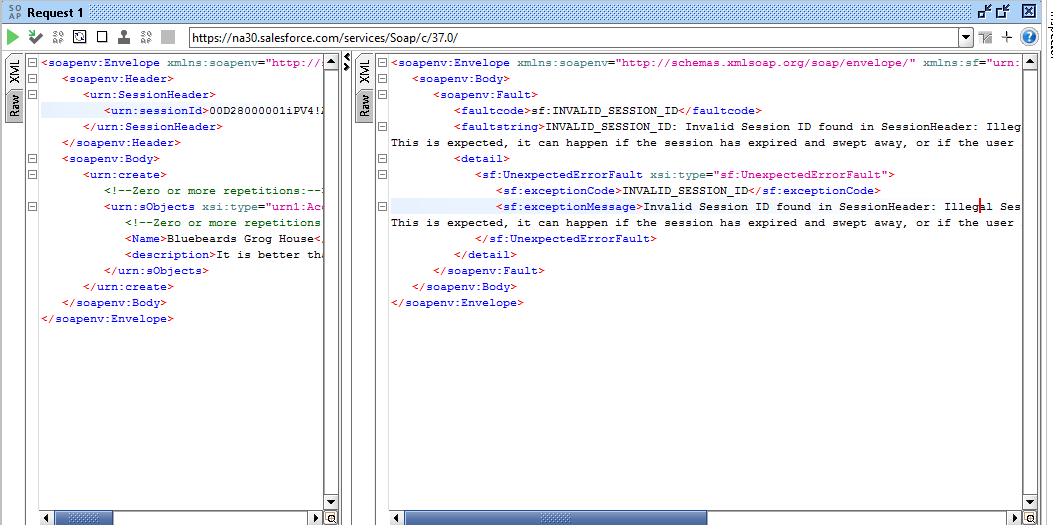Click the second SOAP icon beside the stamp
Image resolution: width=1053 pixels, height=525 pixels.
tap(146, 37)
